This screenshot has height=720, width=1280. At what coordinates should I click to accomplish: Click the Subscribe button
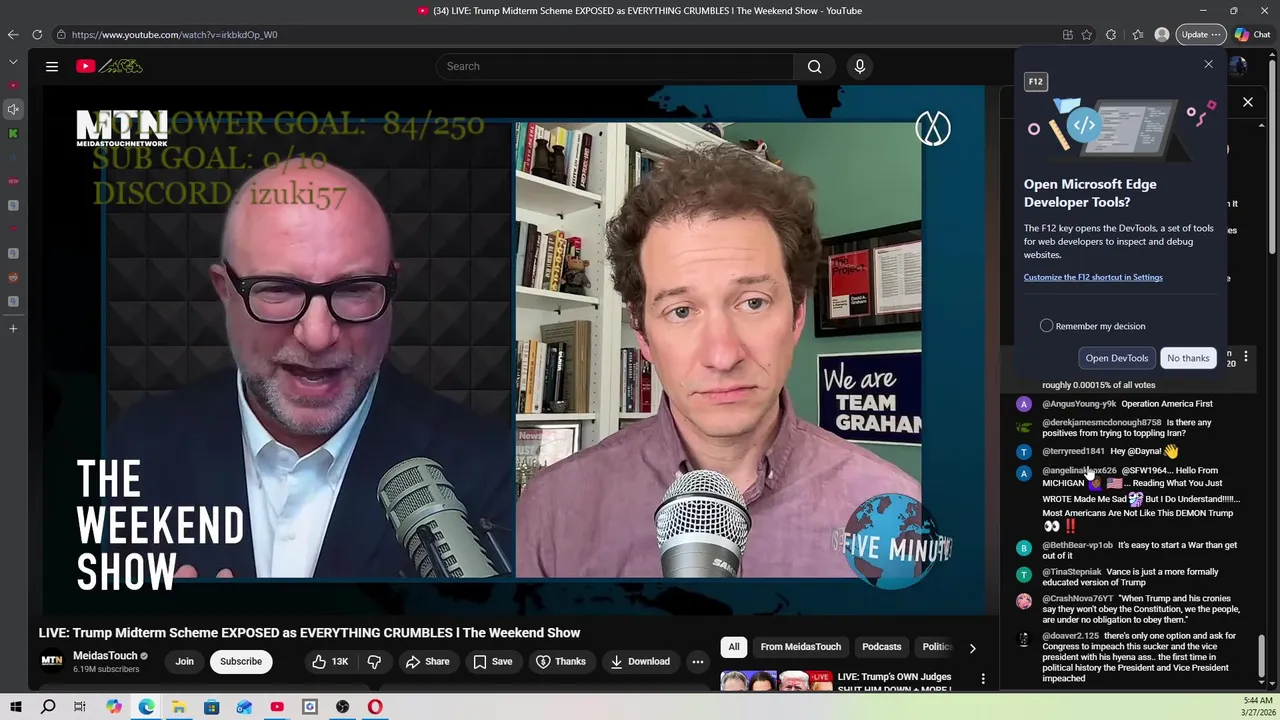[241, 661]
